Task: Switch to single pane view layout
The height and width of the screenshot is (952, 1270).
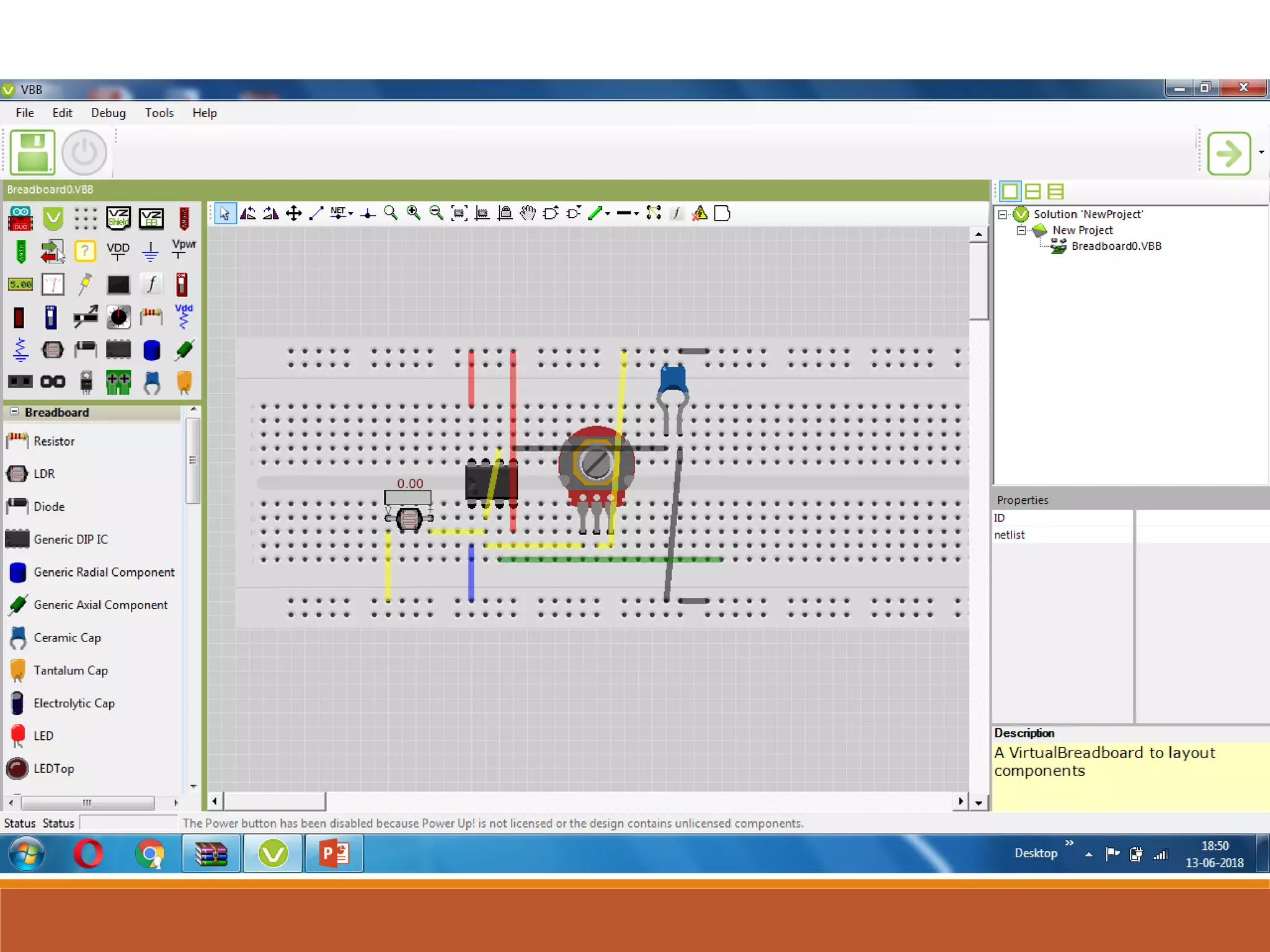Action: pos(1010,192)
